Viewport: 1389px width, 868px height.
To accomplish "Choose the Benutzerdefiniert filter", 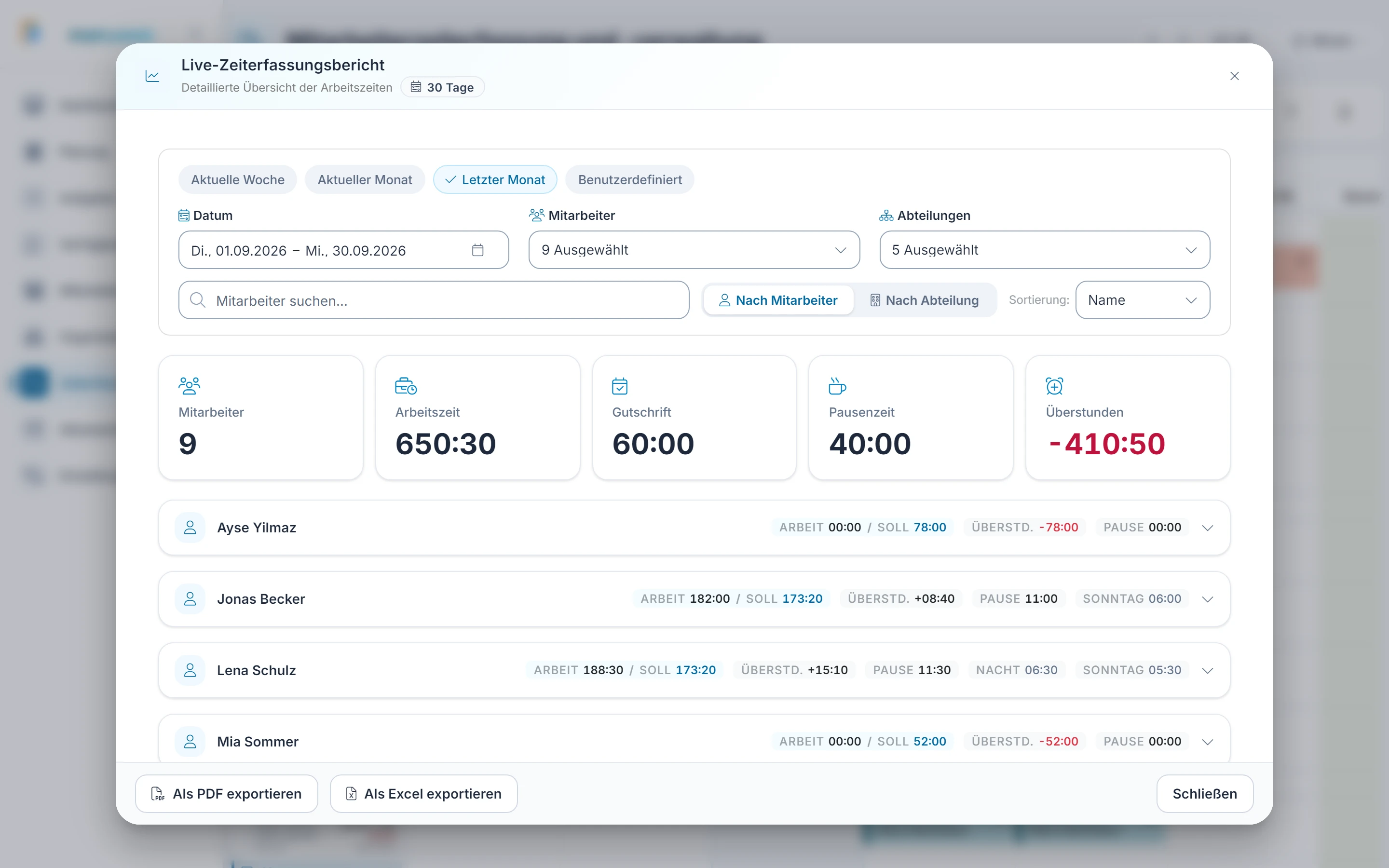I will (x=630, y=180).
